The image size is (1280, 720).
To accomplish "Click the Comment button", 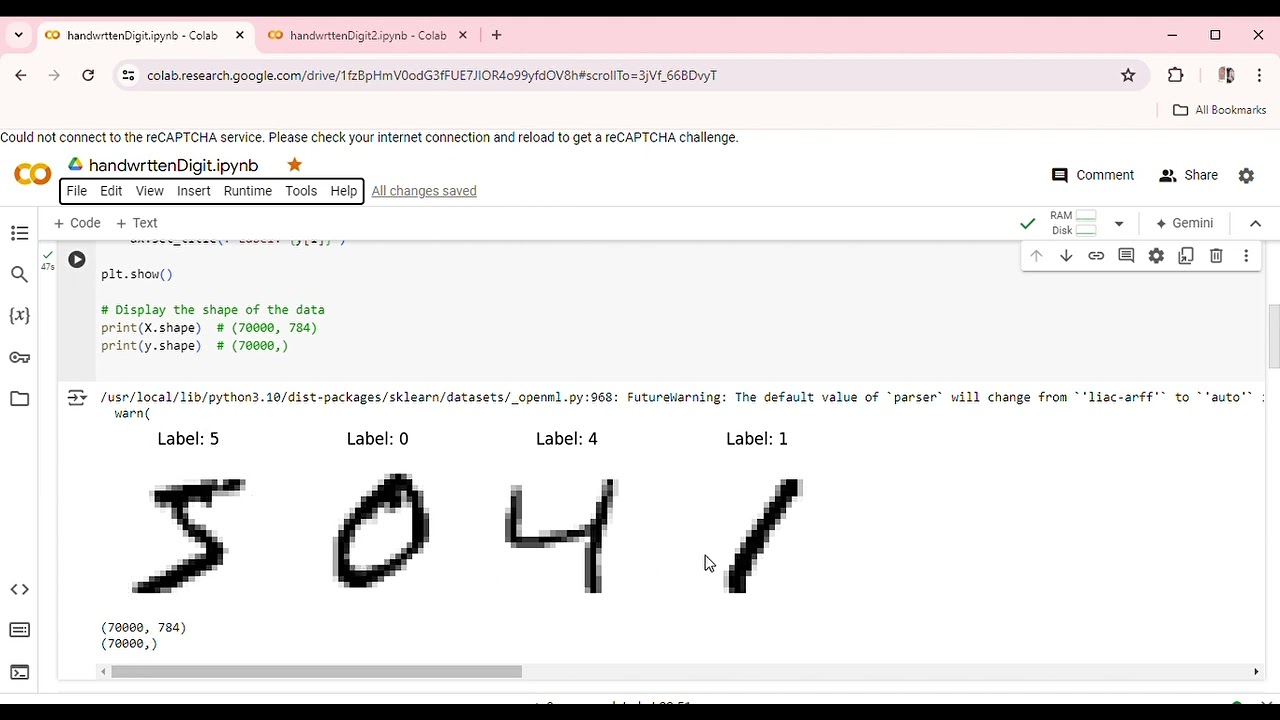I will click(1093, 175).
